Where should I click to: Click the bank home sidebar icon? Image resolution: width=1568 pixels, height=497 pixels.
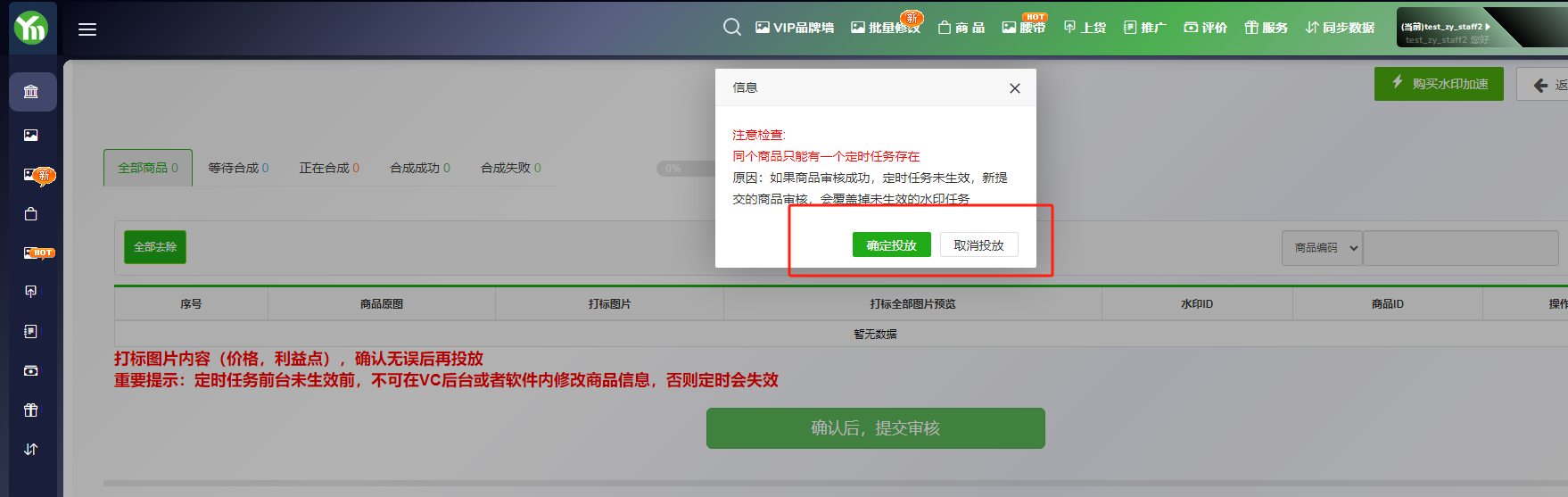pyautogui.click(x=31, y=92)
